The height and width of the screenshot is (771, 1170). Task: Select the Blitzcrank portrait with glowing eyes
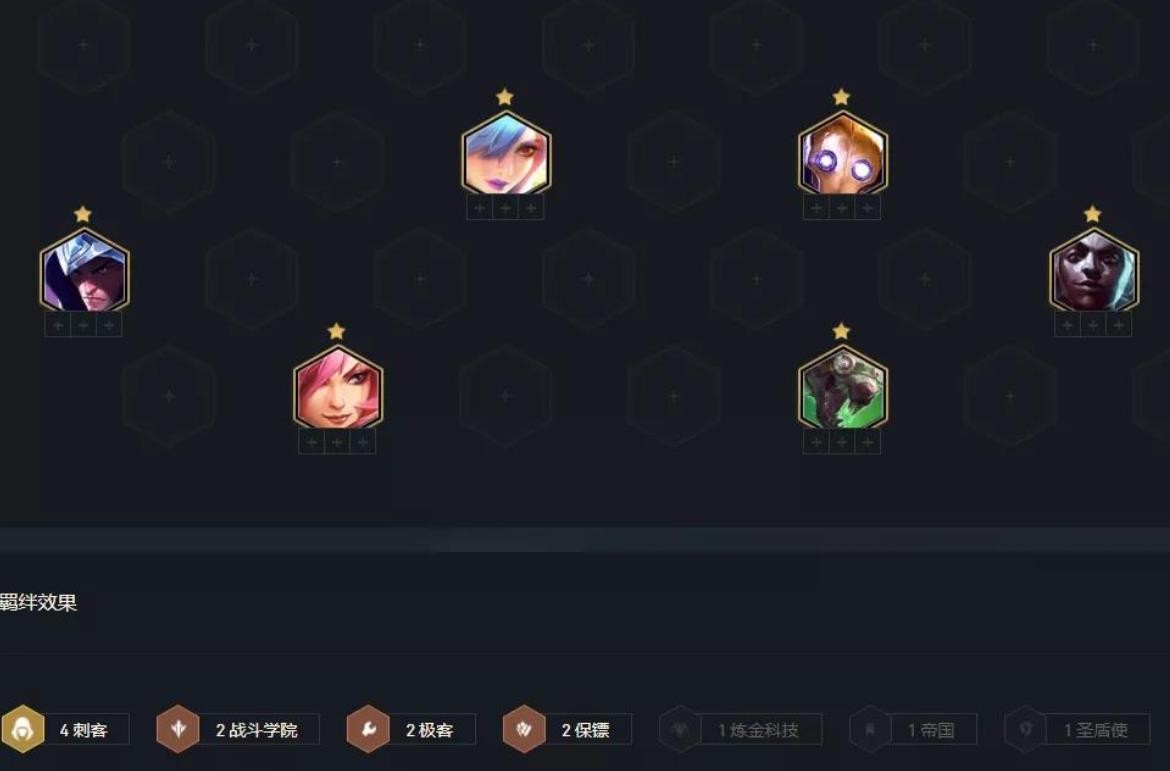point(842,153)
